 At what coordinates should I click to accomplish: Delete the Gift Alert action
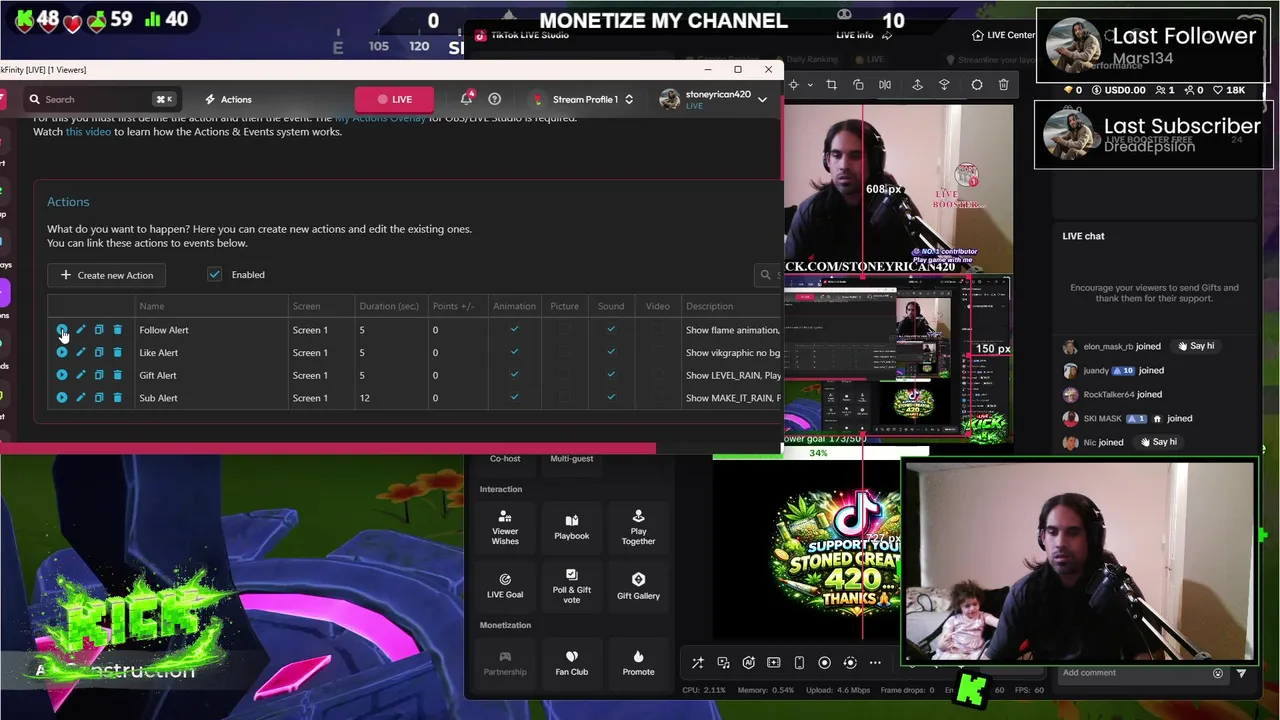click(x=117, y=375)
